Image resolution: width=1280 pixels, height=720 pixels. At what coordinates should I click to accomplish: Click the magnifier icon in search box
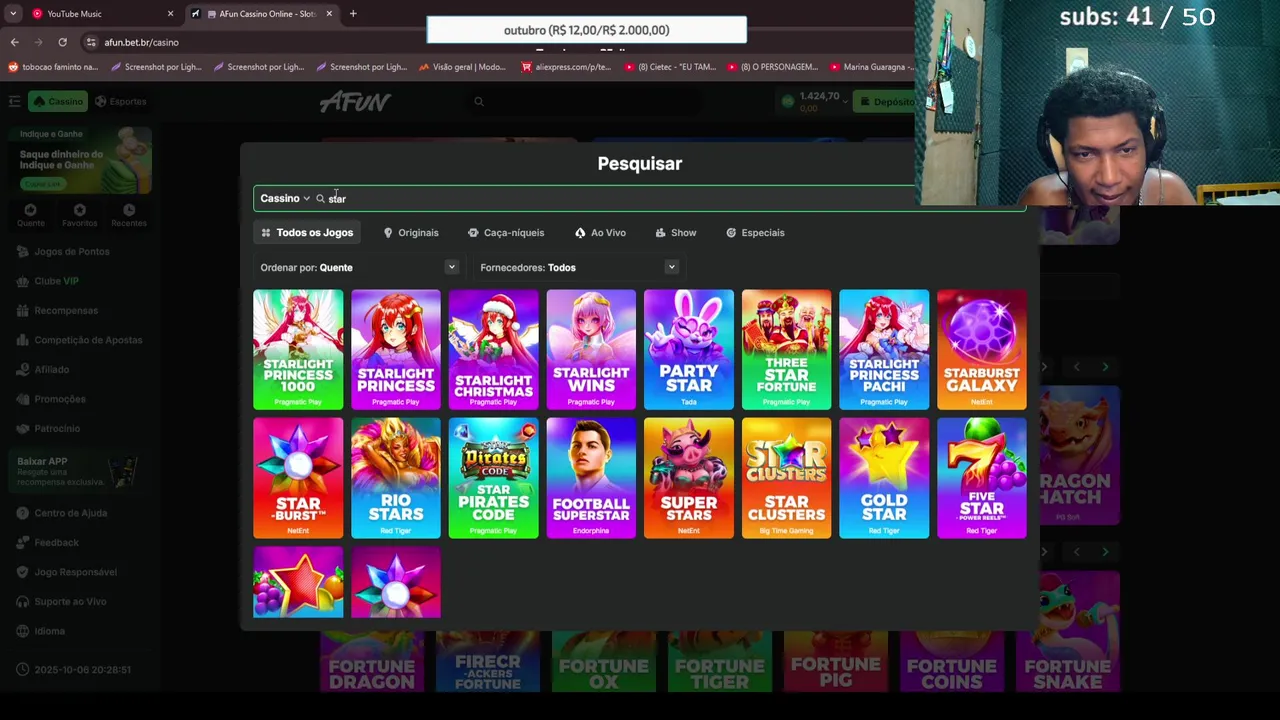(320, 199)
